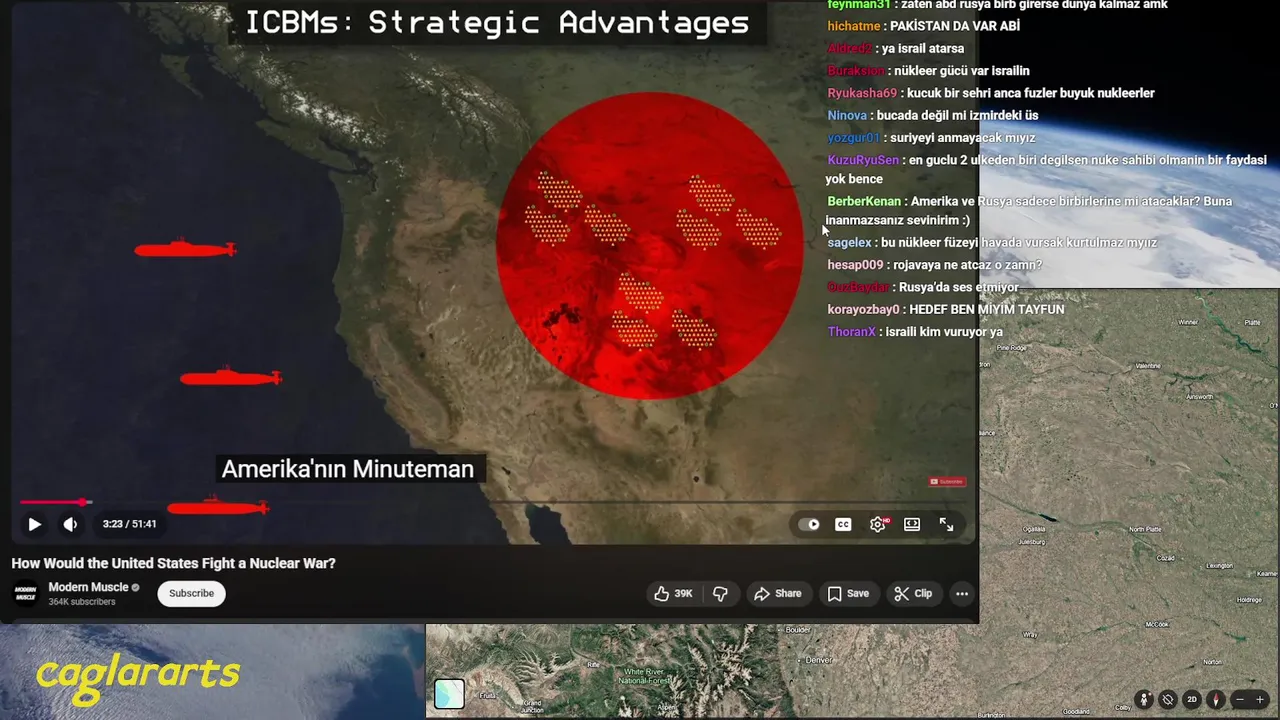Click the Subscribe watermark inside the video

947,482
